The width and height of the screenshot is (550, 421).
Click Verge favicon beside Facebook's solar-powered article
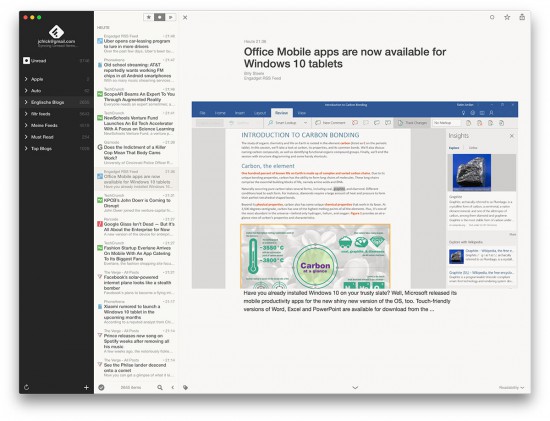point(100,277)
